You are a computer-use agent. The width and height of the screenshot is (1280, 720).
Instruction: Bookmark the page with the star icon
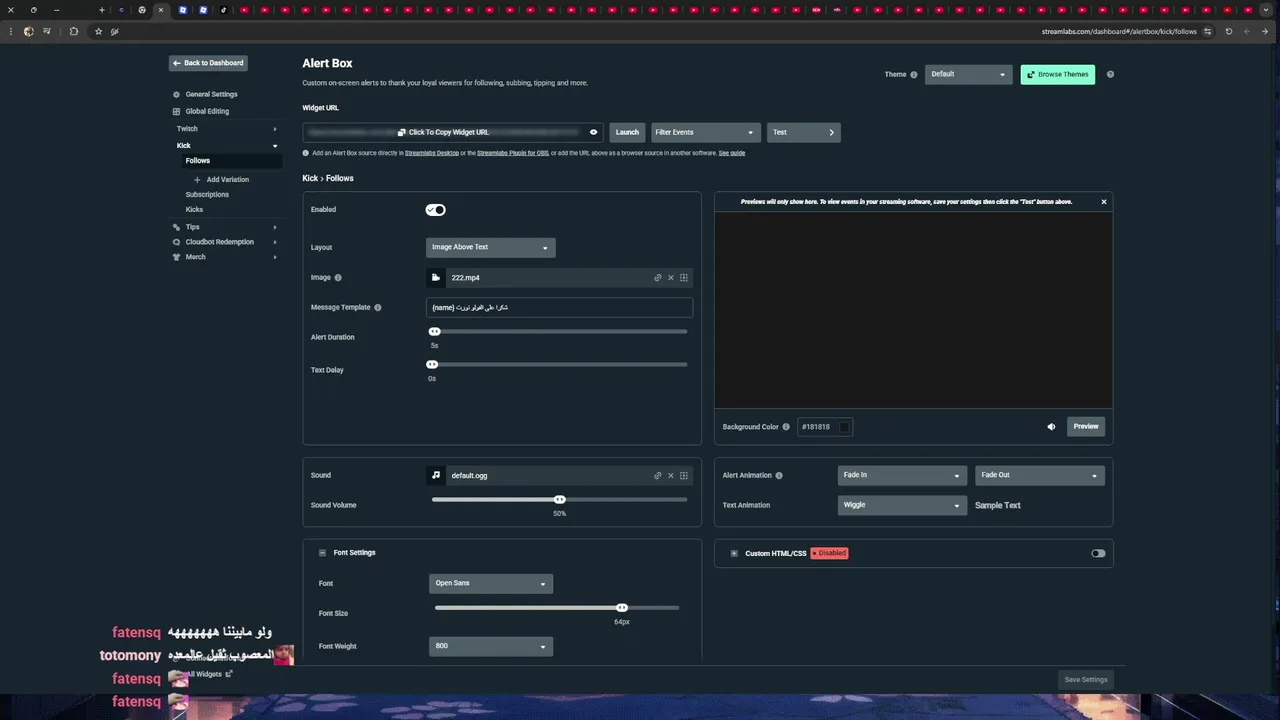[98, 31]
